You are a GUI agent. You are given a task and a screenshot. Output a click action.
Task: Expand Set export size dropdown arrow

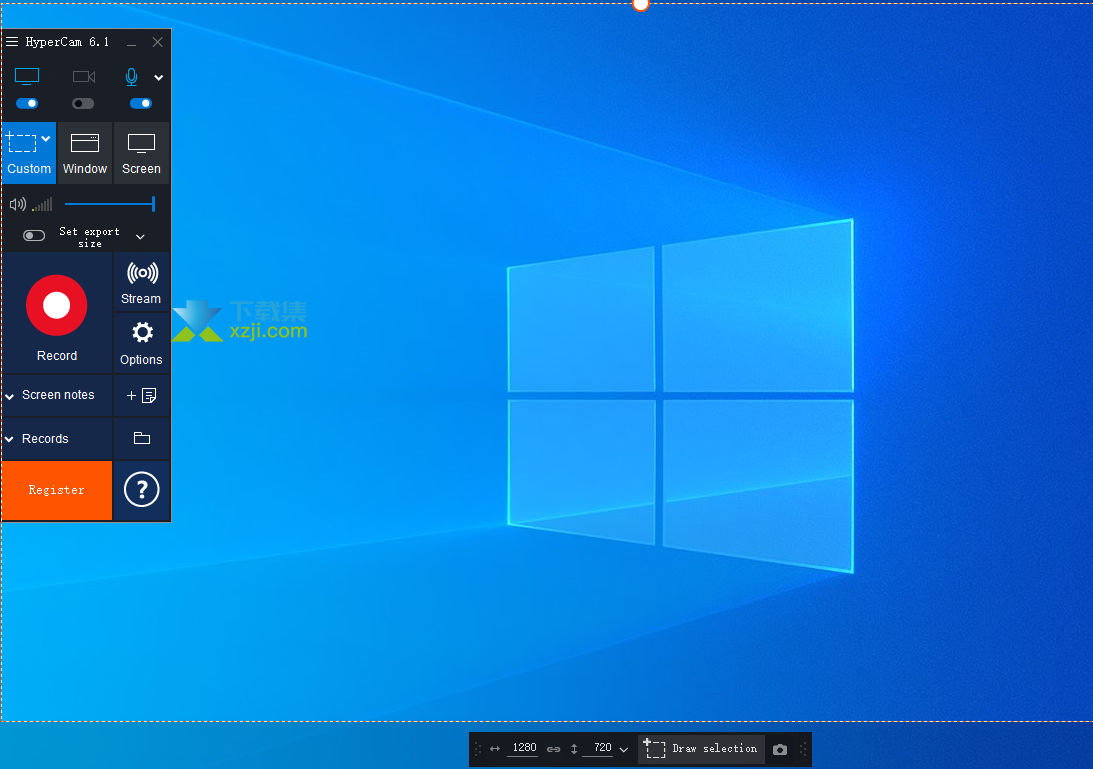tap(140, 237)
